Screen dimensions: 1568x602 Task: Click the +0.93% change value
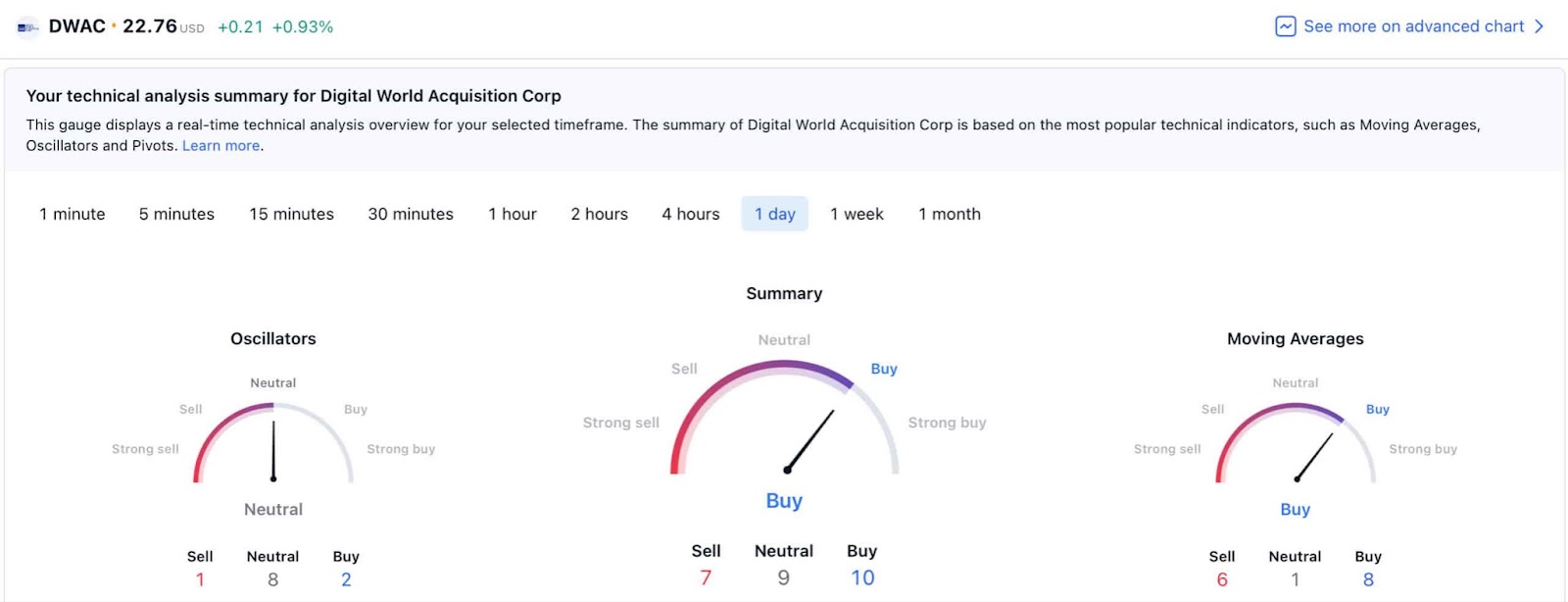coord(303,27)
